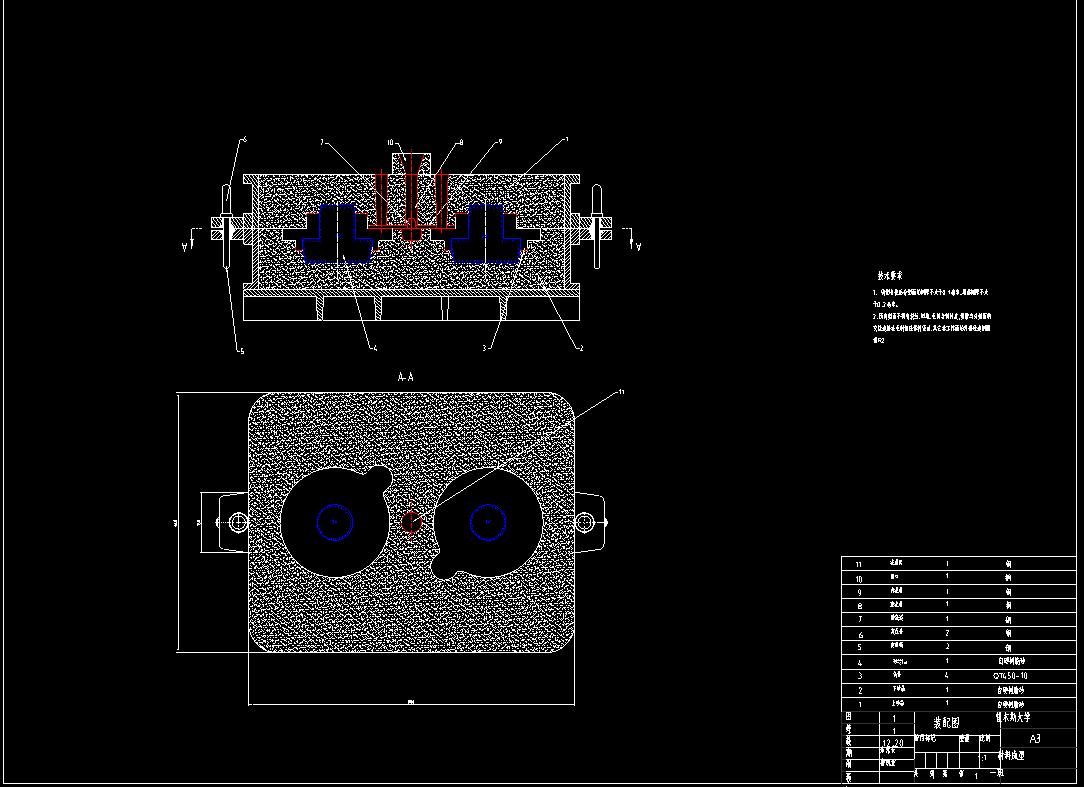Click the right section arrow marked A
This screenshot has width=1084, height=787.
click(633, 240)
